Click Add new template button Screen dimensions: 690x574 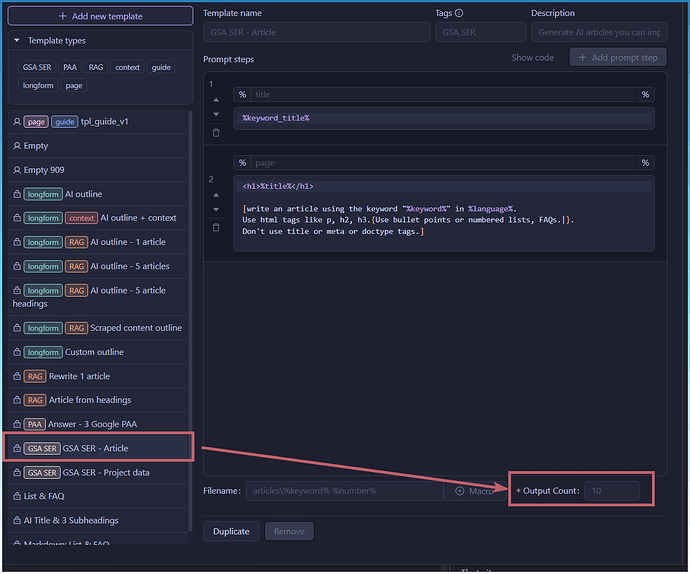99,16
